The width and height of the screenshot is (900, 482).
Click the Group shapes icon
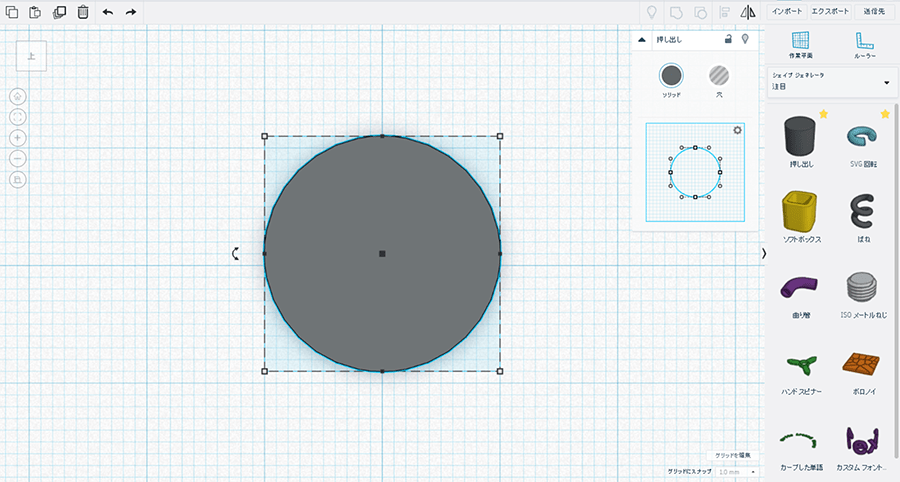click(676, 12)
